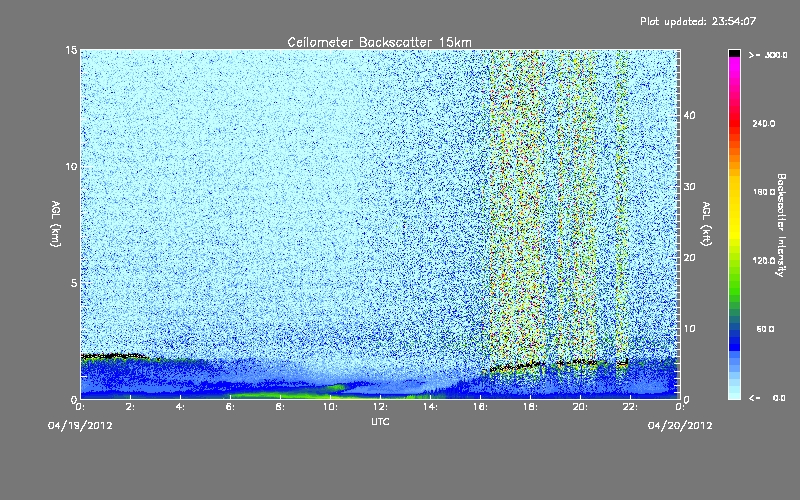Screen dimensions: 800x500
Task: Click the "AGL (kft)" axis label
Action: point(706,224)
